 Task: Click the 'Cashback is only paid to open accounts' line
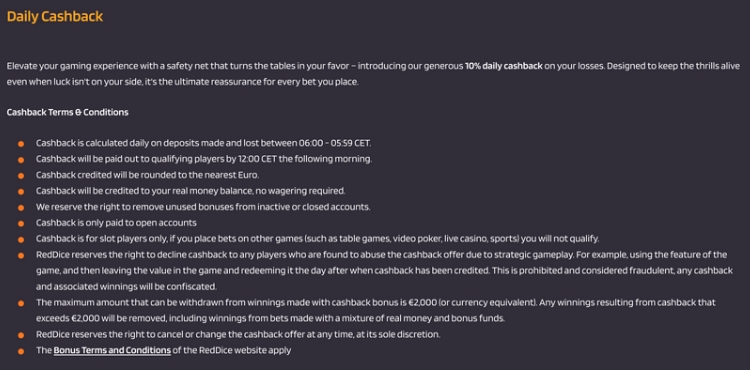[116, 223]
